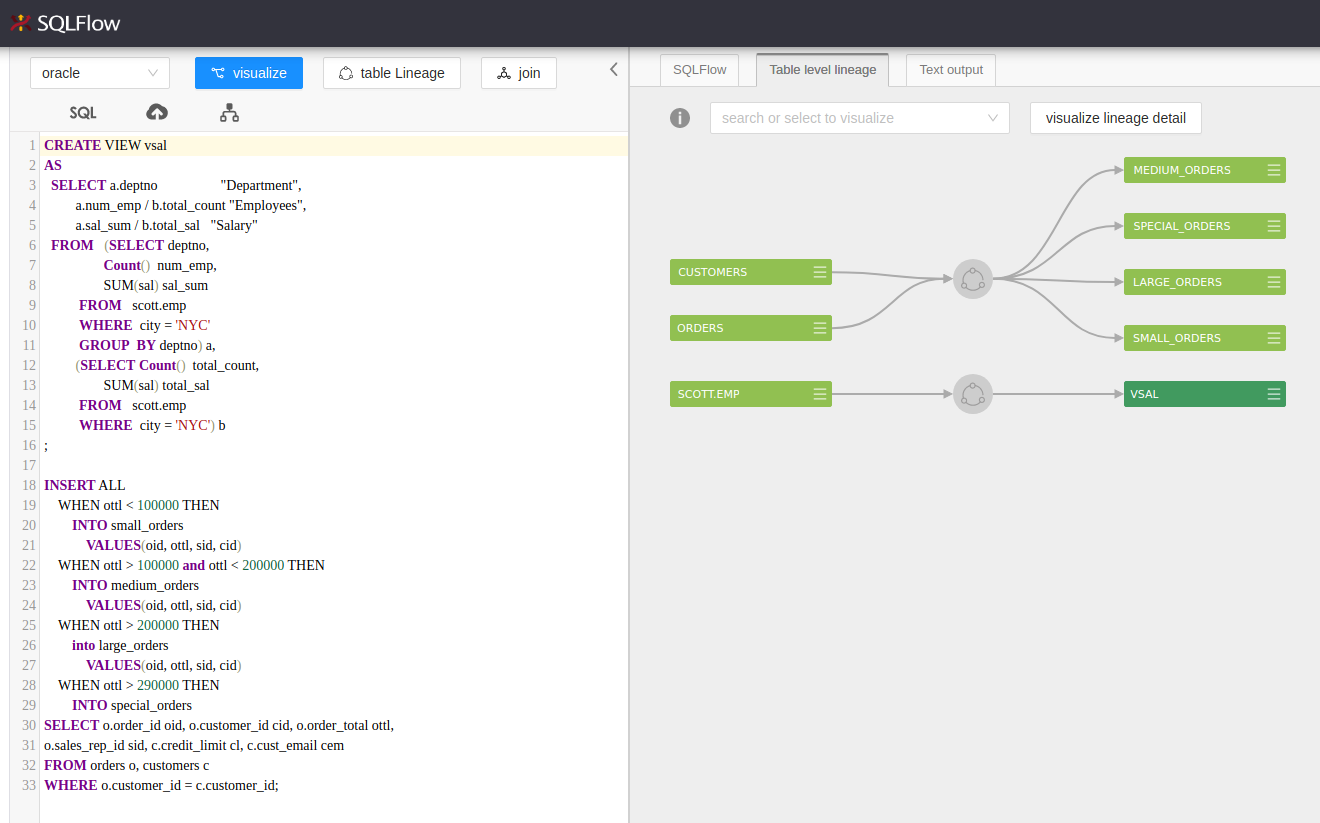
Task: Open menu icon on SPECIAL_ORDERS node
Action: tap(1274, 226)
